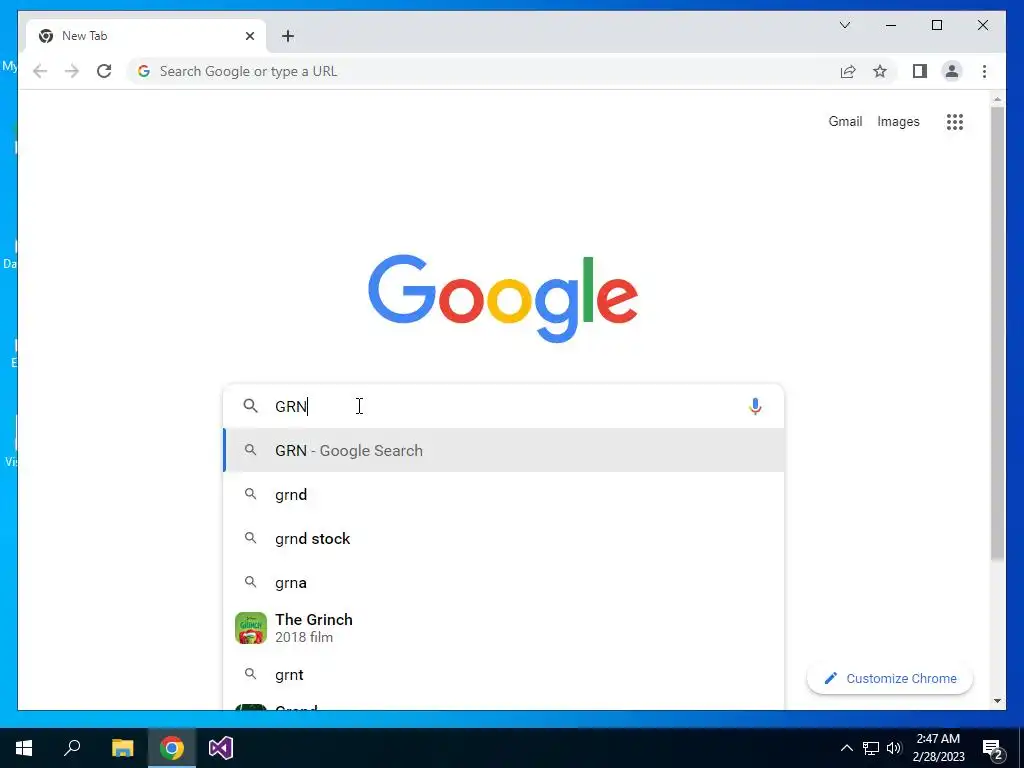Click the page vertical scrollbar thumb
This screenshot has height=768, width=1024.
click(x=997, y=333)
